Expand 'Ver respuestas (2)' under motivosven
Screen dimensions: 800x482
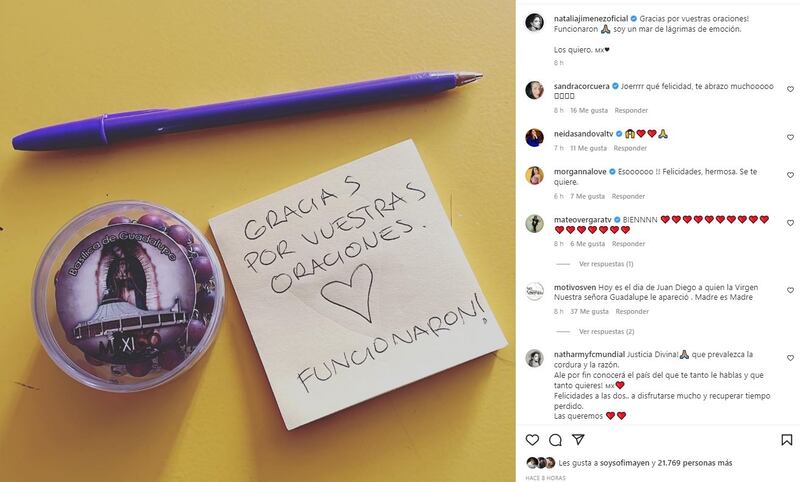point(606,332)
